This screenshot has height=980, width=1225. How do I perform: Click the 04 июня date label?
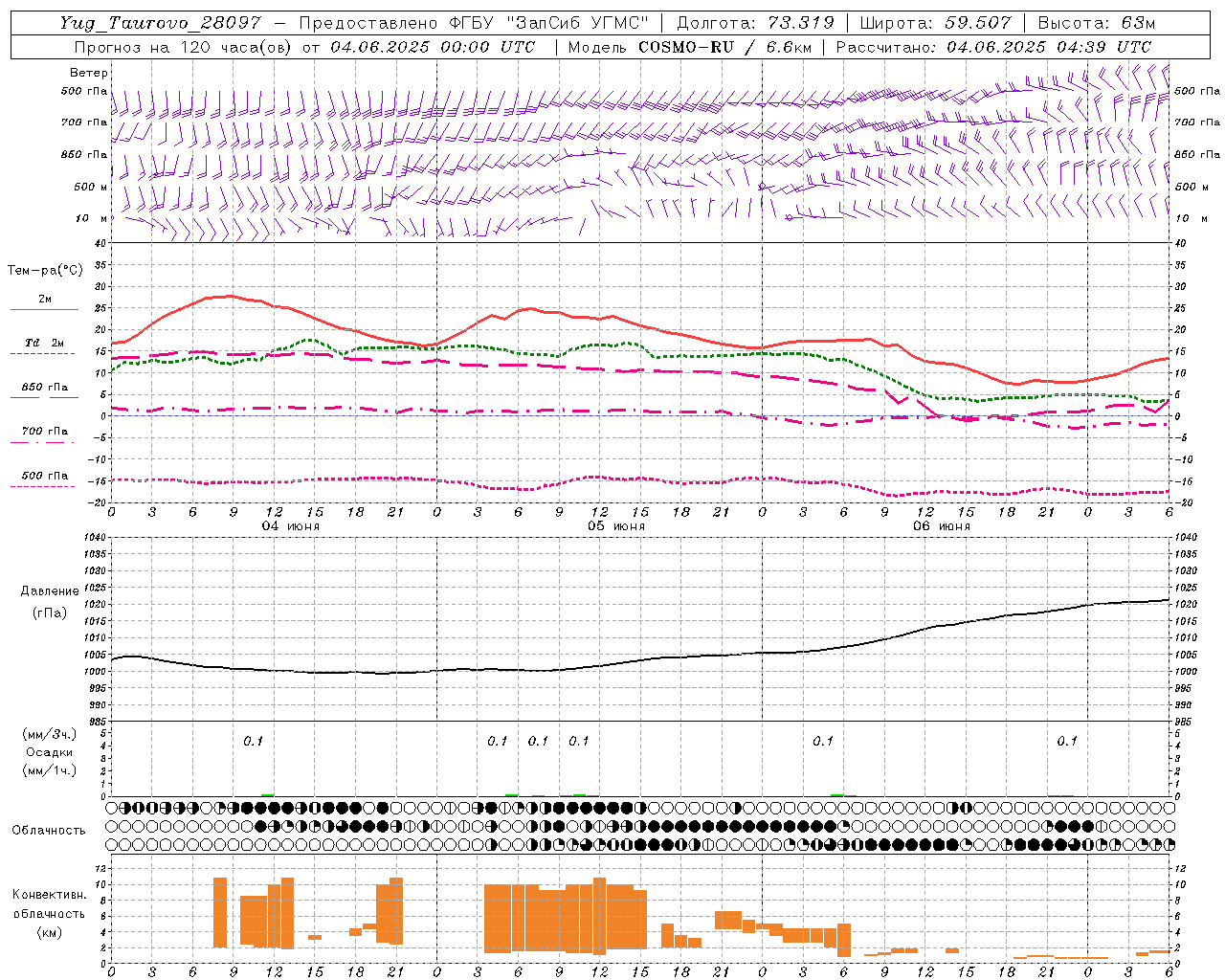click(x=291, y=526)
